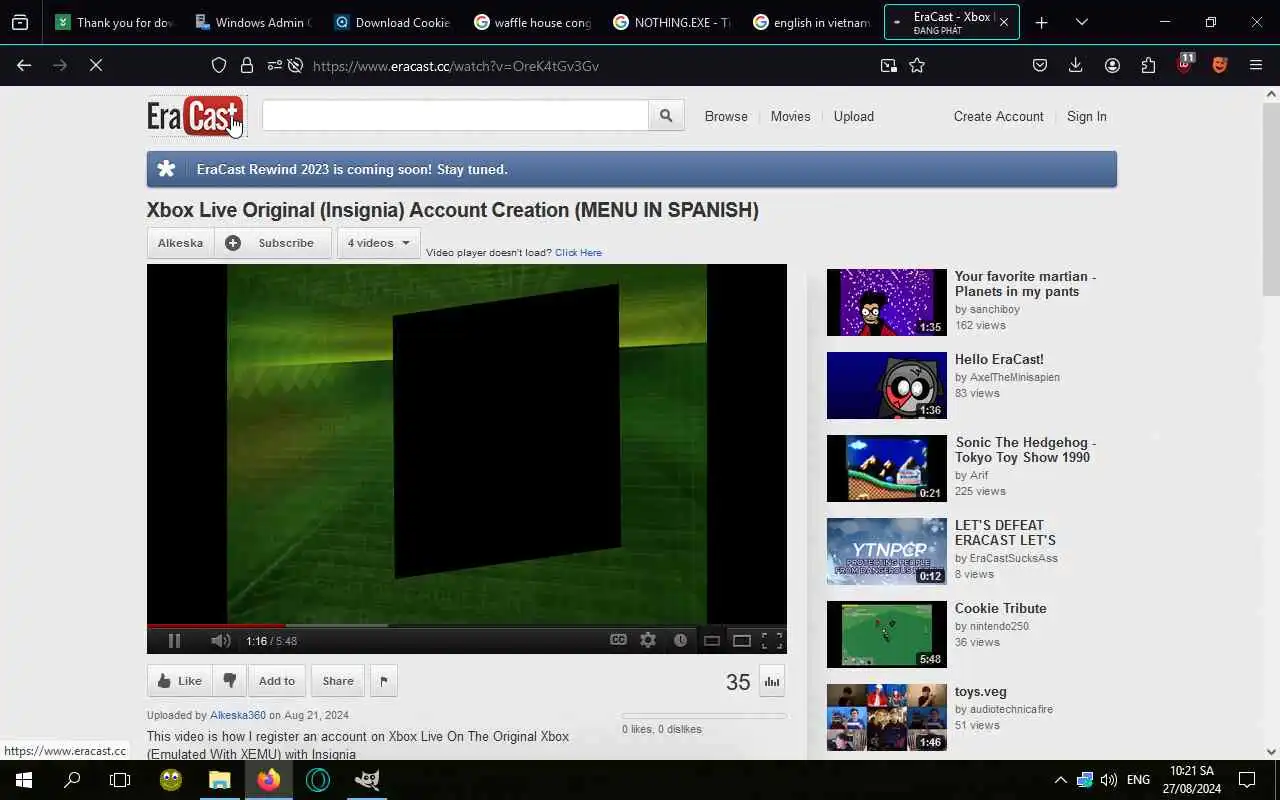Seek in the video progress bar
The image size is (1280, 800).
[x=467, y=626]
